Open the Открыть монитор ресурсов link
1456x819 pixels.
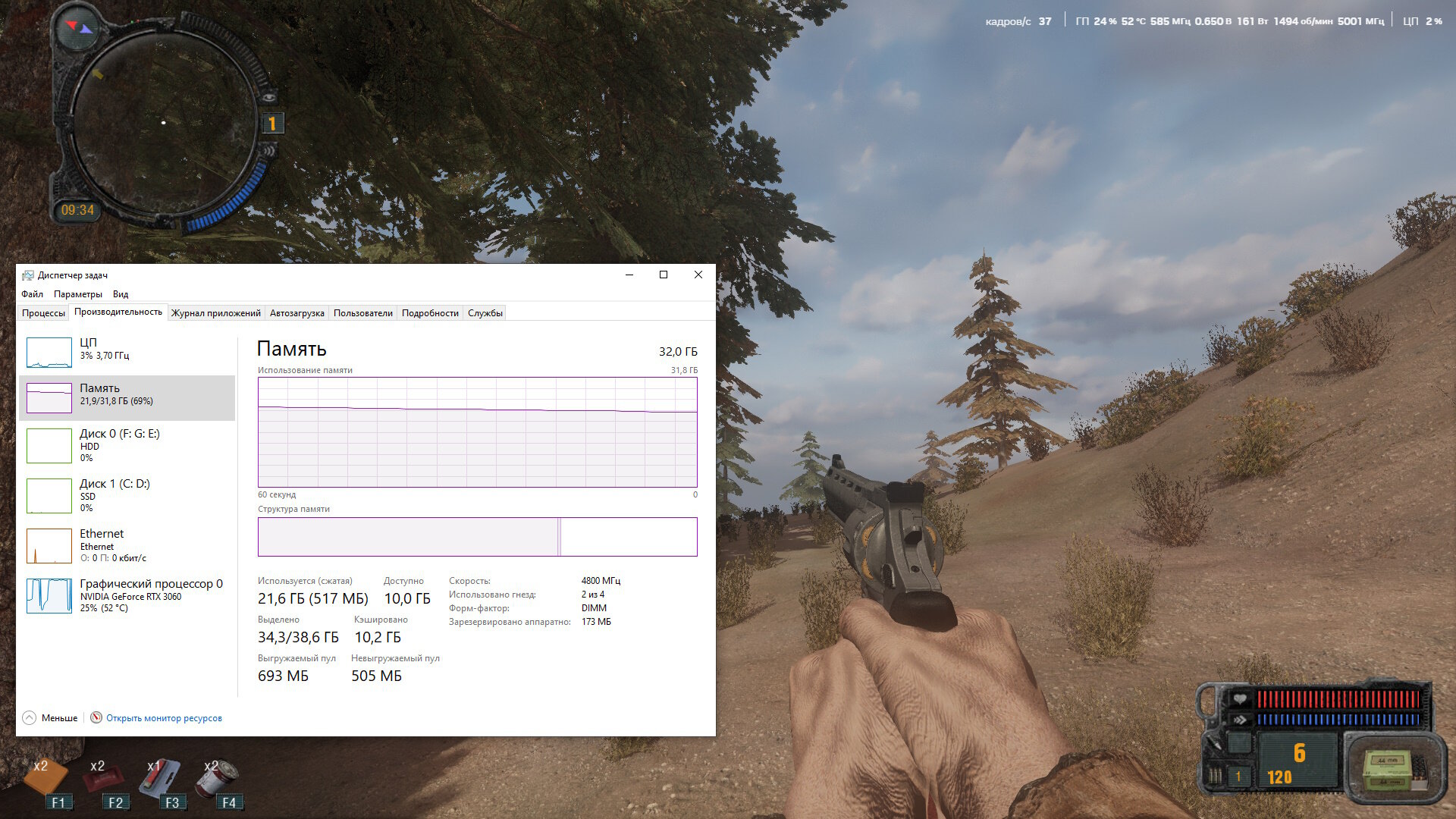(164, 718)
